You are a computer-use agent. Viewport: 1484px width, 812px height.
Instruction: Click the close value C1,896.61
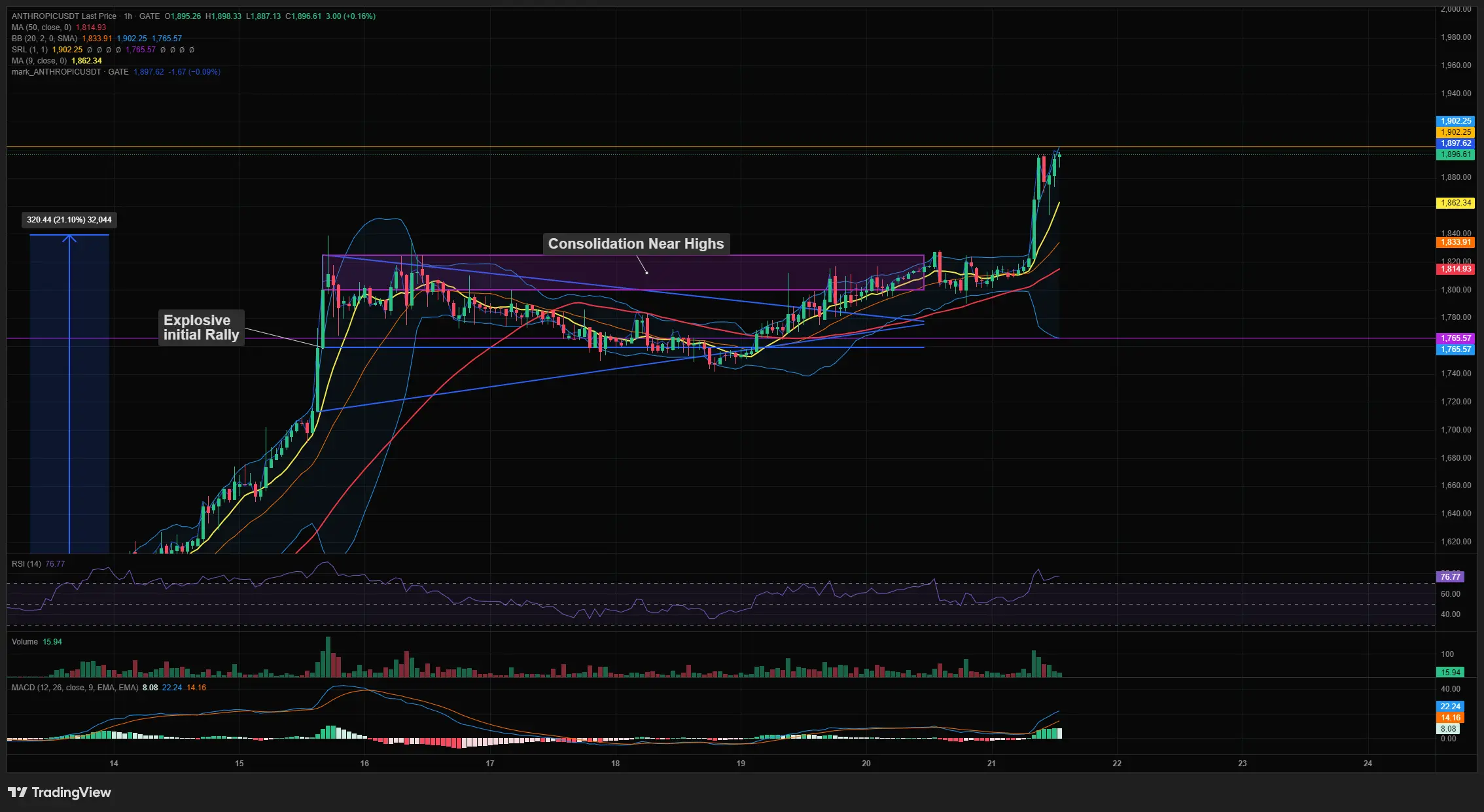tap(303, 16)
